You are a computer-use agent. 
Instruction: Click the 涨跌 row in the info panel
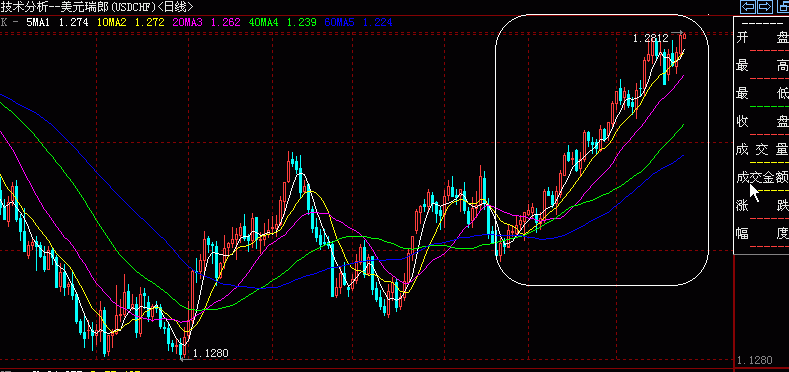pos(762,206)
